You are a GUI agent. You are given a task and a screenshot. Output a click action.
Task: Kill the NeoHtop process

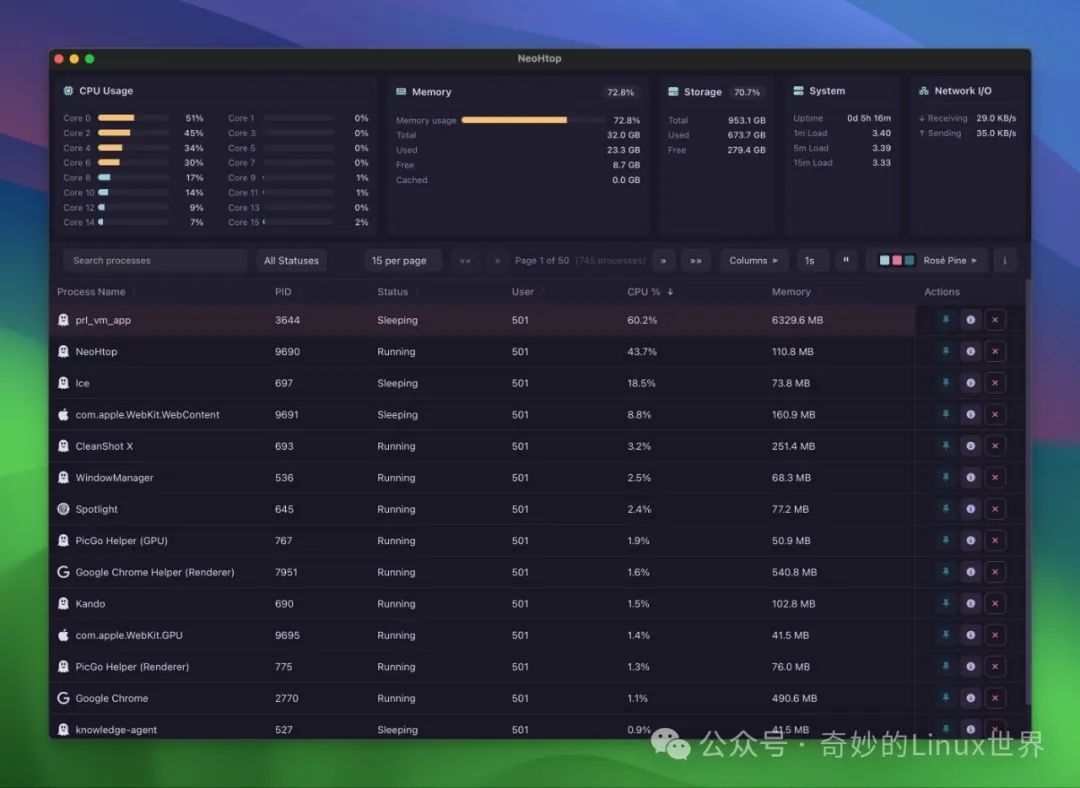pos(995,351)
